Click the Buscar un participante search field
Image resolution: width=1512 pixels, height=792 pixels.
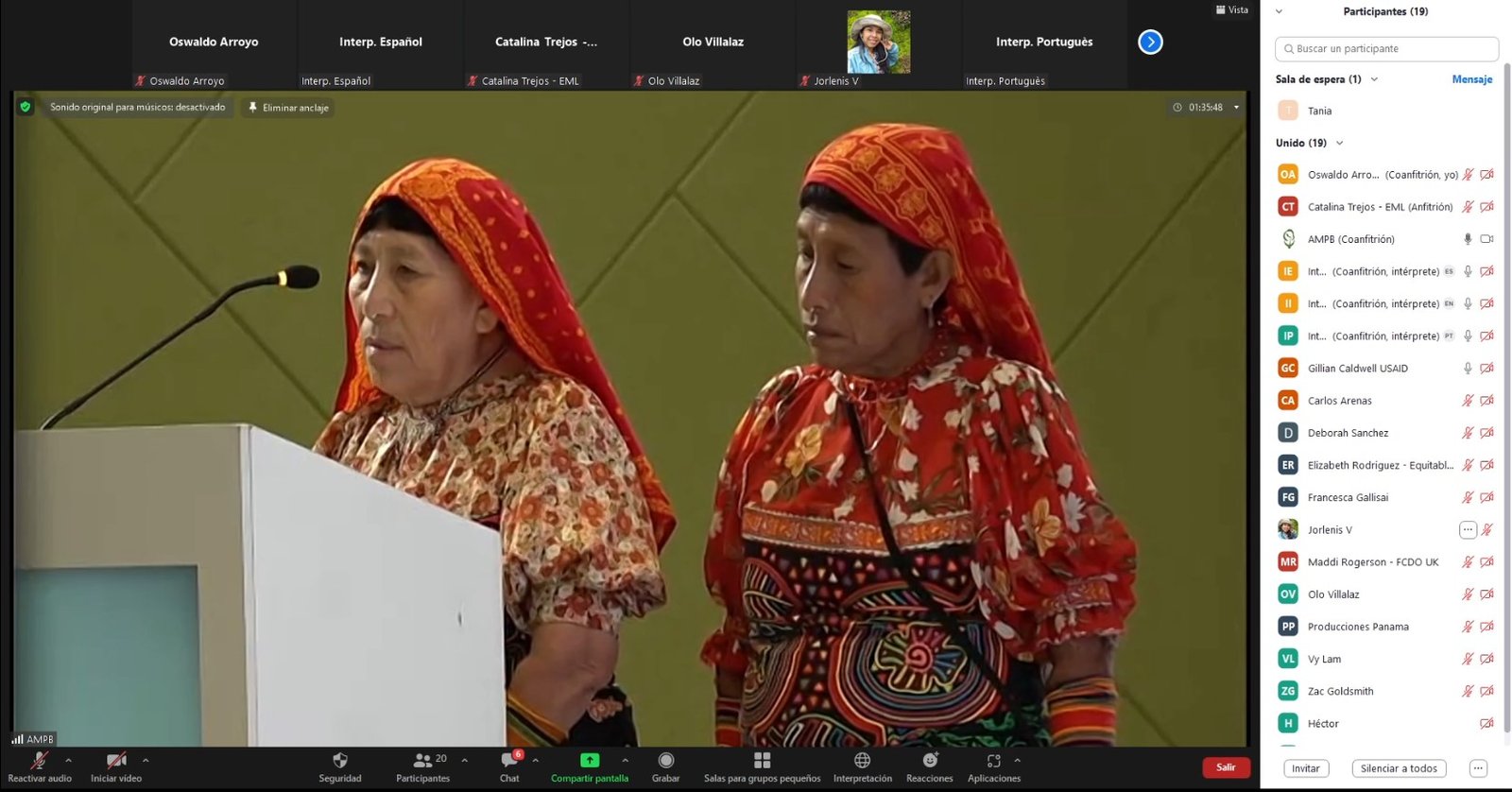(1386, 49)
